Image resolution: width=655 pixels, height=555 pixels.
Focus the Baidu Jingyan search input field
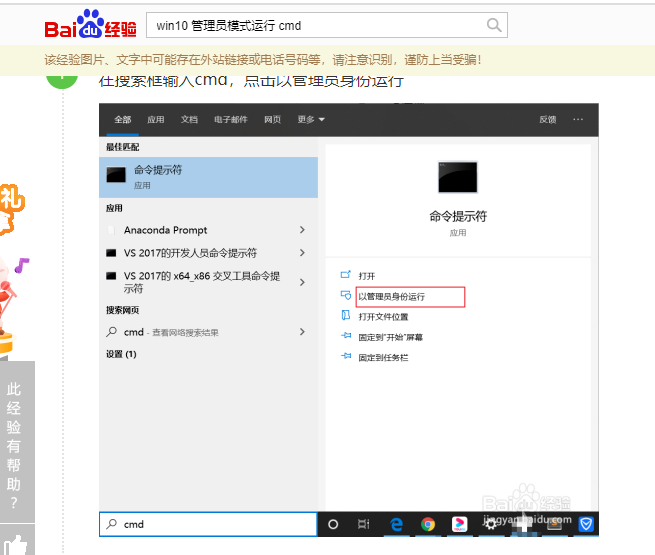click(x=327, y=25)
